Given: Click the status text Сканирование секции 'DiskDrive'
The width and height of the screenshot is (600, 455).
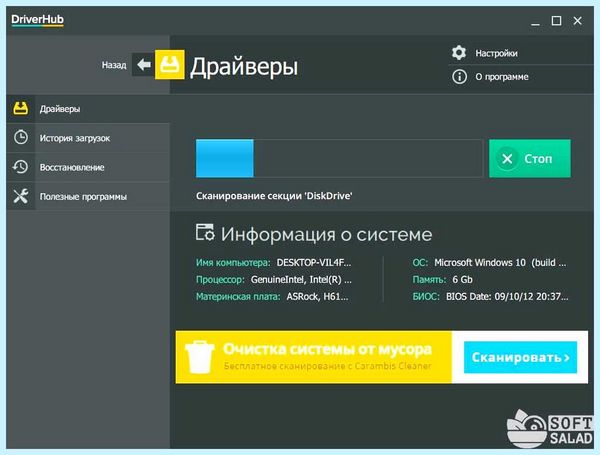Looking at the screenshot, I should tap(274, 196).
